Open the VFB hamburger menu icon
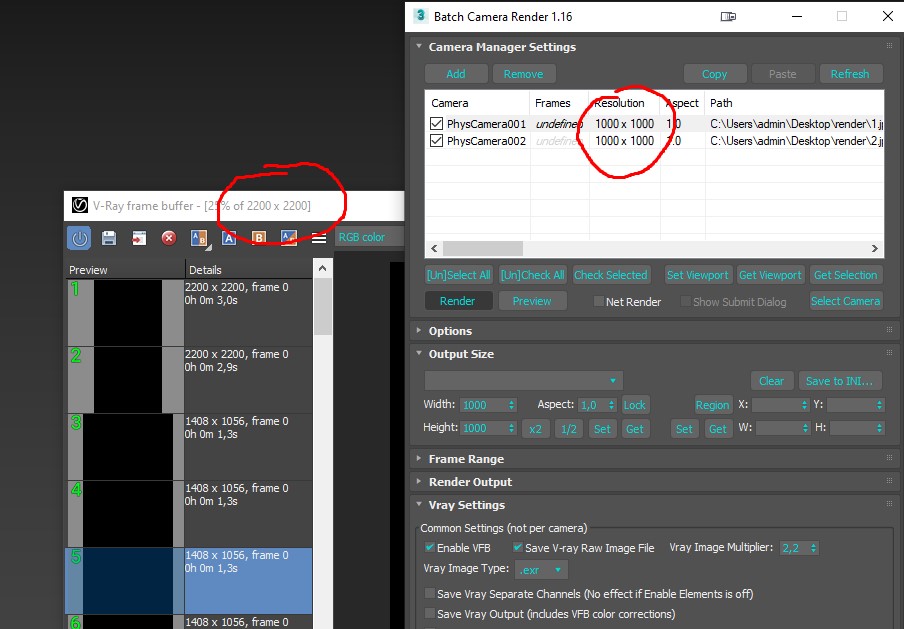Screen dimensions: 904x629 click(319, 238)
